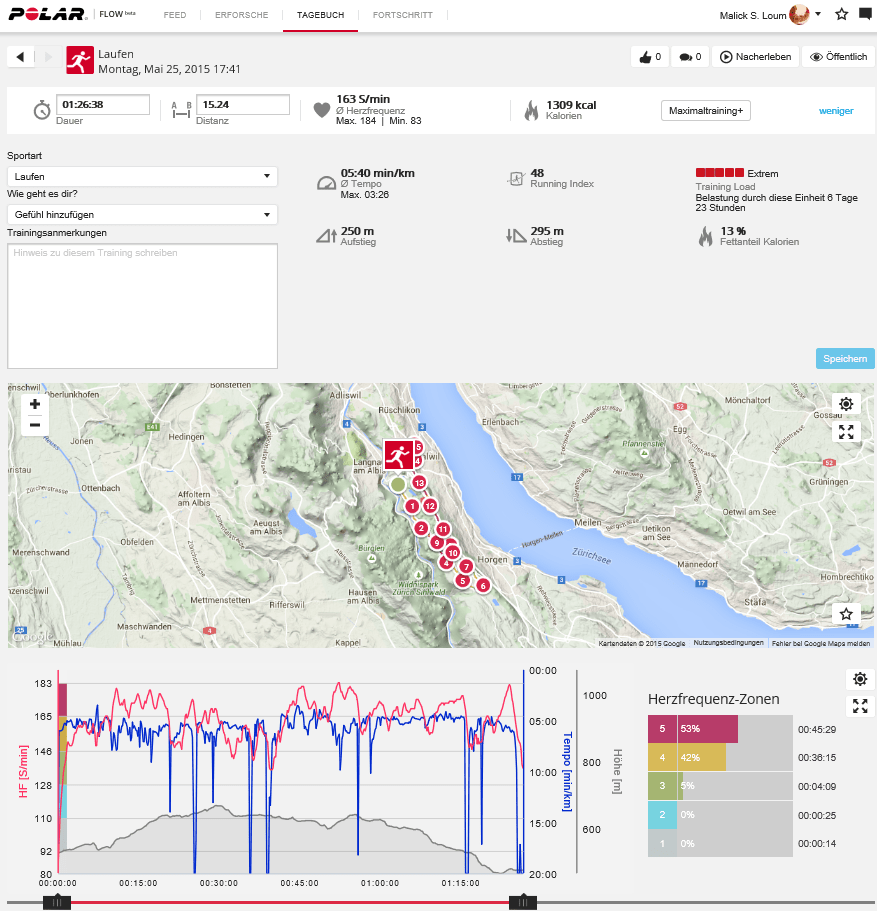Image resolution: width=877 pixels, height=911 pixels.
Task: Give the training a thumbs up
Action: coord(649,57)
